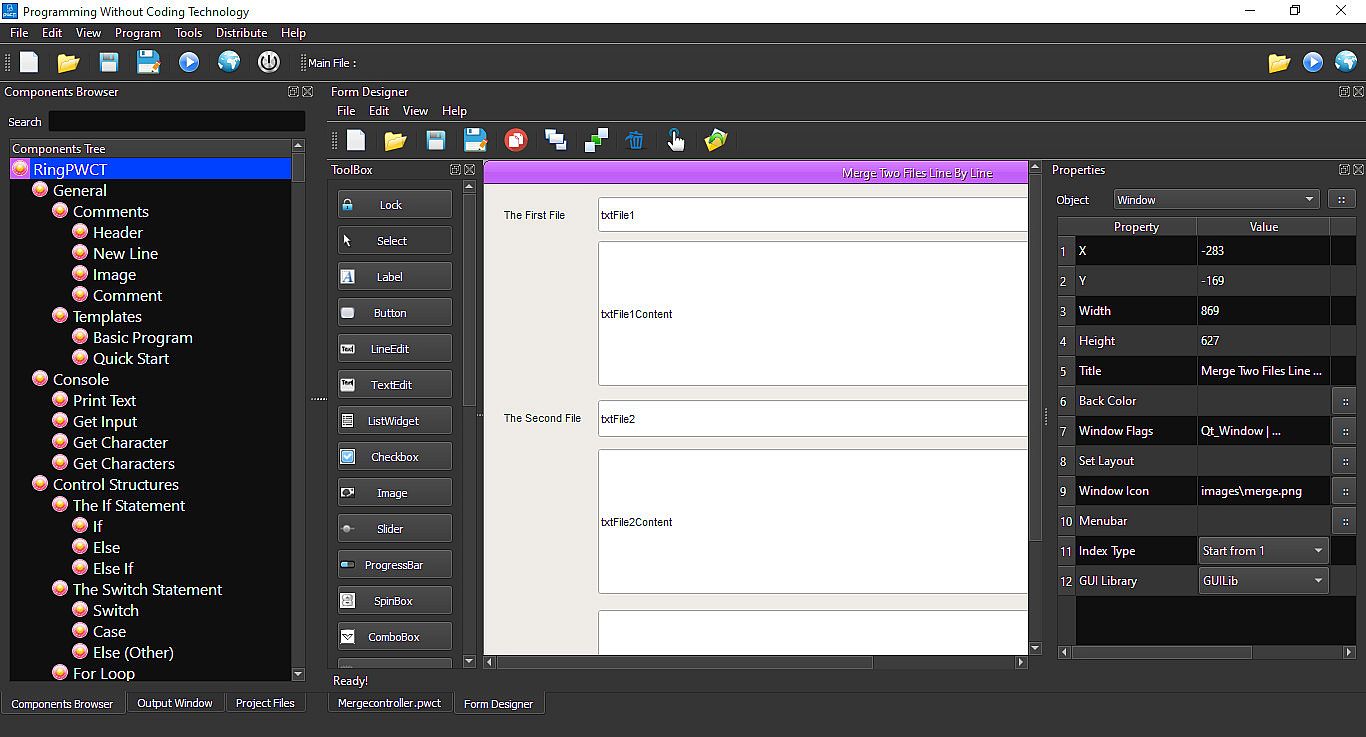Switch to the Mergecontroller.pwct tab
Viewport: 1366px width, 737px height.
click(x=389, y=703)
